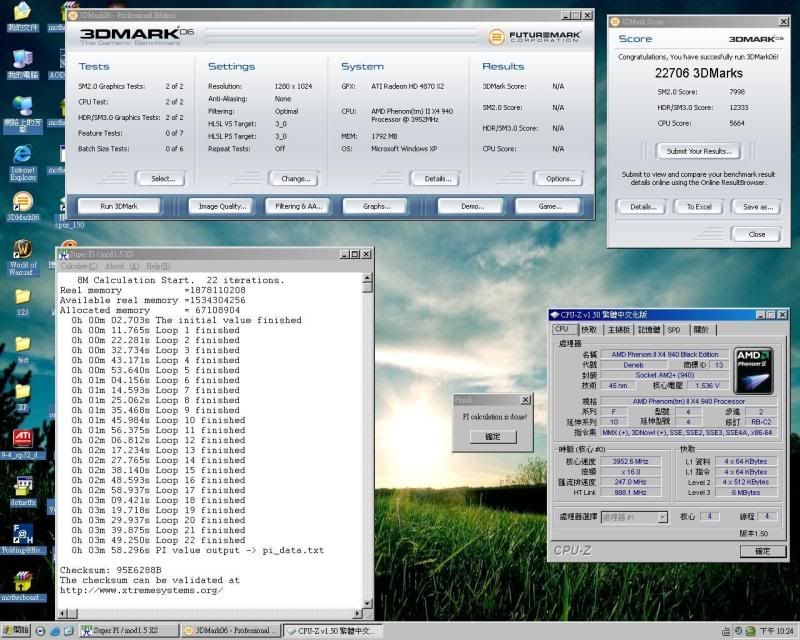Viewport: 800px width, 640px height.
Task: Click the Demo... button in 3DMark06
Action: (x=471, y=206)
